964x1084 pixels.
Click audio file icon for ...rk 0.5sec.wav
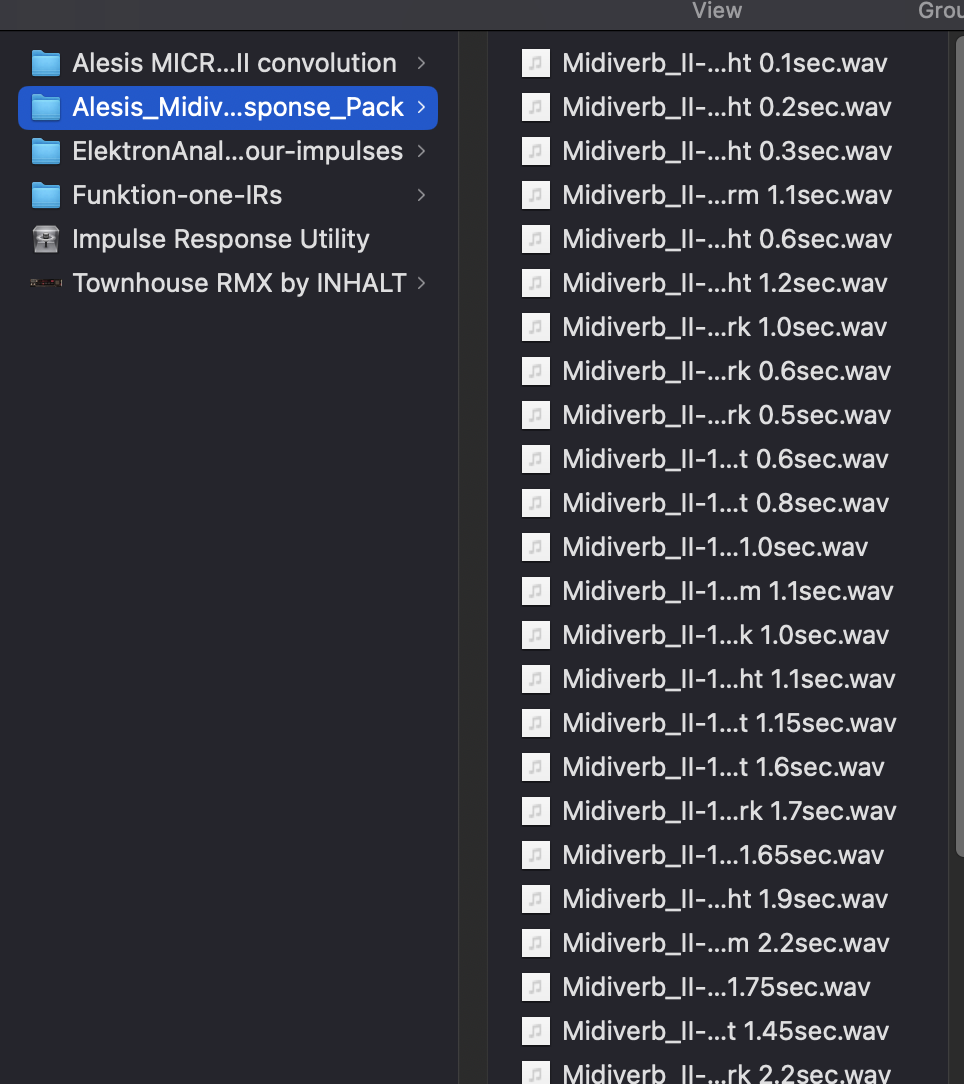(535, 415)
